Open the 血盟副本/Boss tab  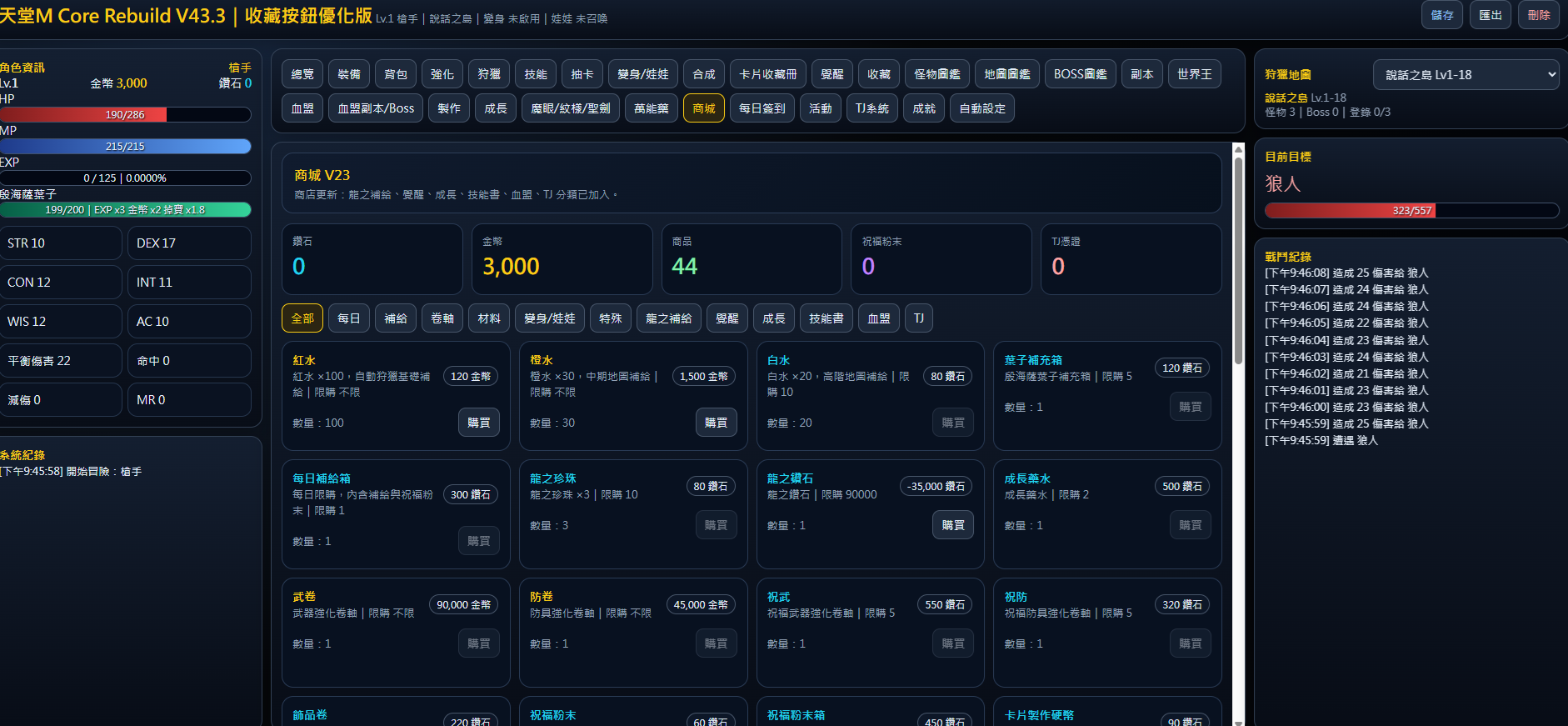(376, 108)
